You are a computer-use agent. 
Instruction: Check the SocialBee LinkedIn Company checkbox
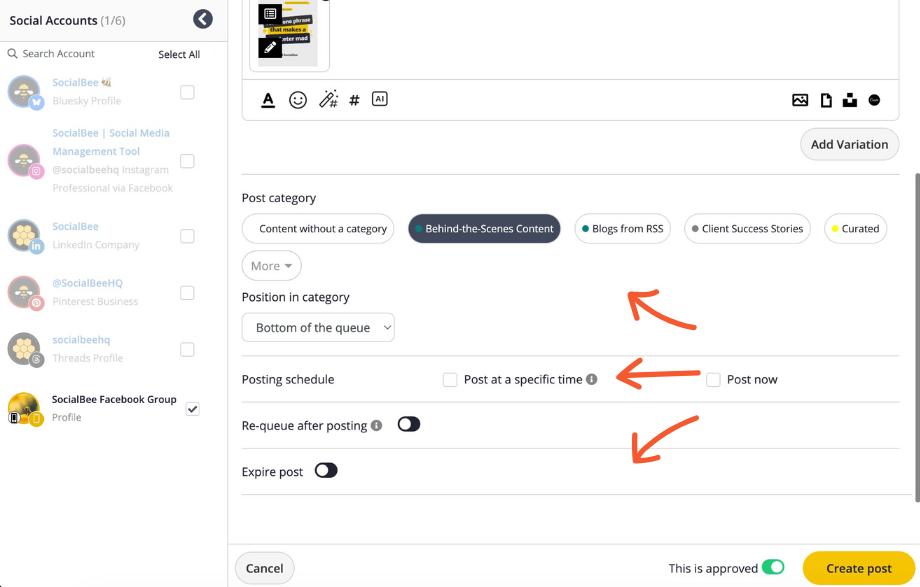pos(187,236)
